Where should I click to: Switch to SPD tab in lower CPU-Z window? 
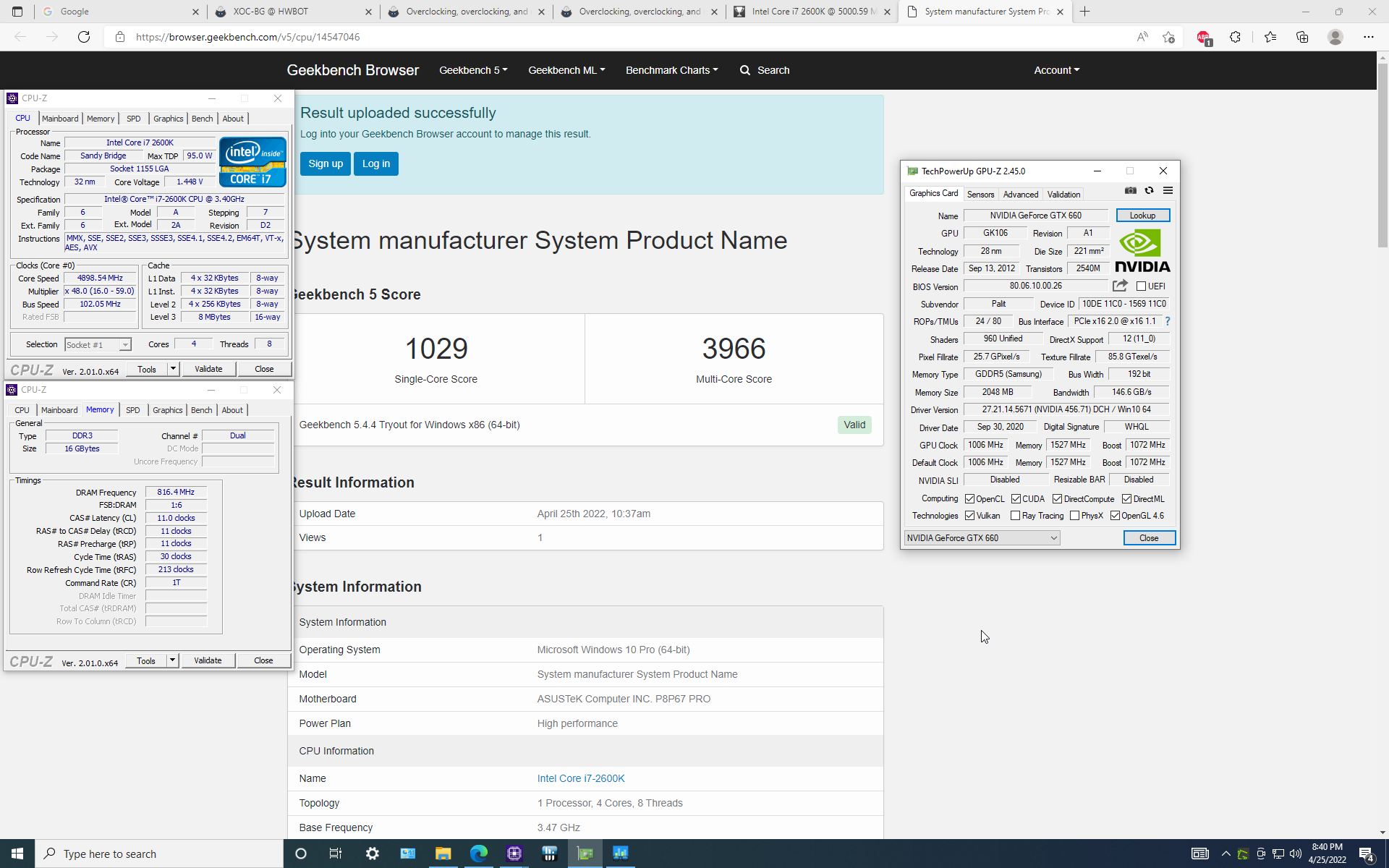[133, 410]
